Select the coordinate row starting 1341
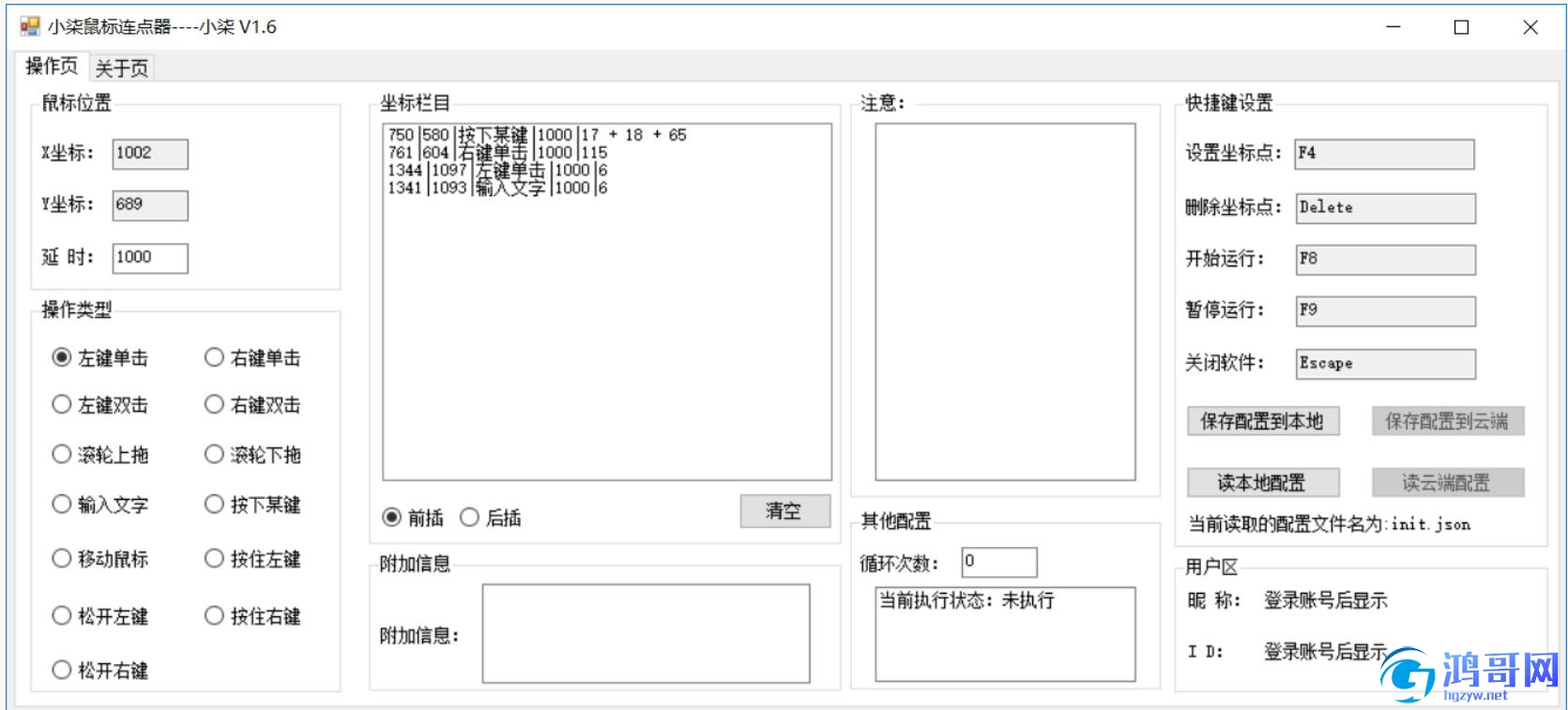The width and height of the screenshot is (1568, 710). click(x=497, y=188)
